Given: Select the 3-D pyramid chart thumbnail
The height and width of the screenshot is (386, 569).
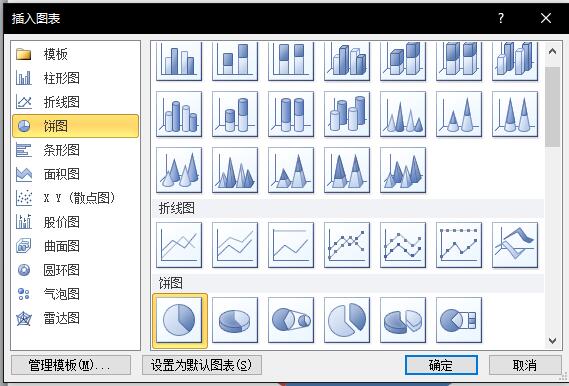Looking at the screenshot, I should pyautogui.click(x=403, y=170).
